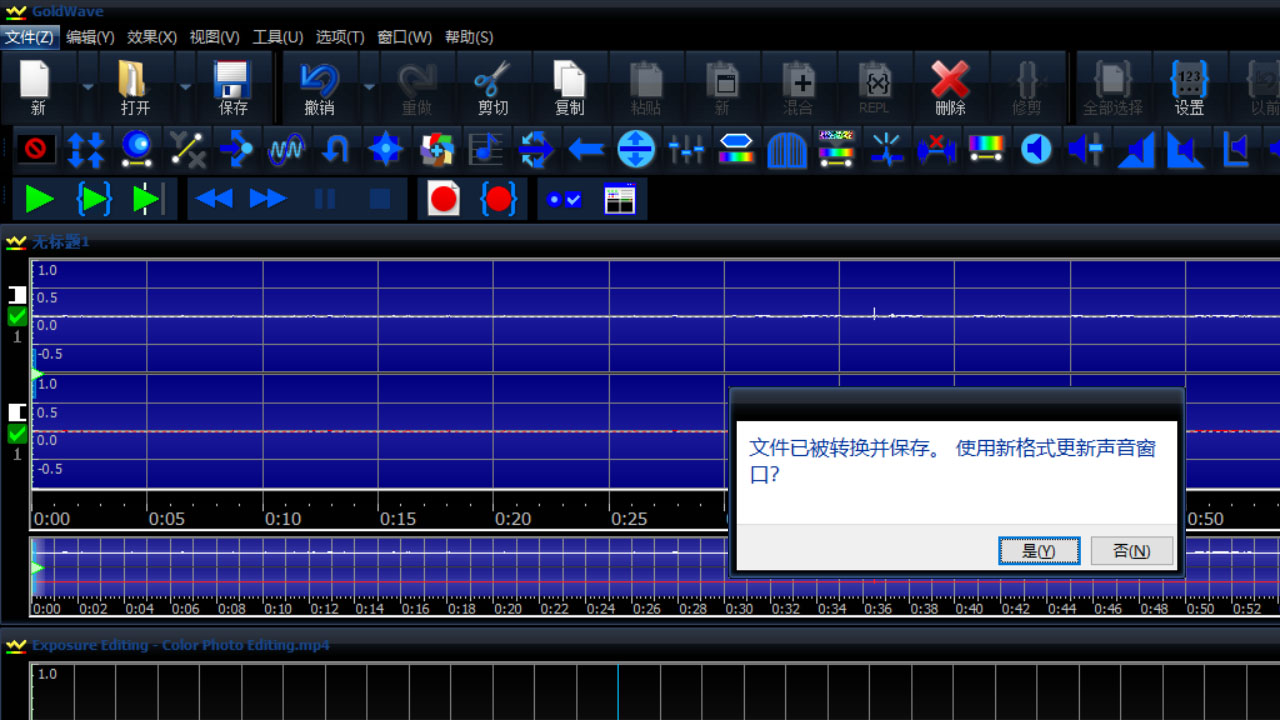Click the Copy (复制) toolbar icon
The height and width of the screenshot is (720, 1280).
(569, 86)
